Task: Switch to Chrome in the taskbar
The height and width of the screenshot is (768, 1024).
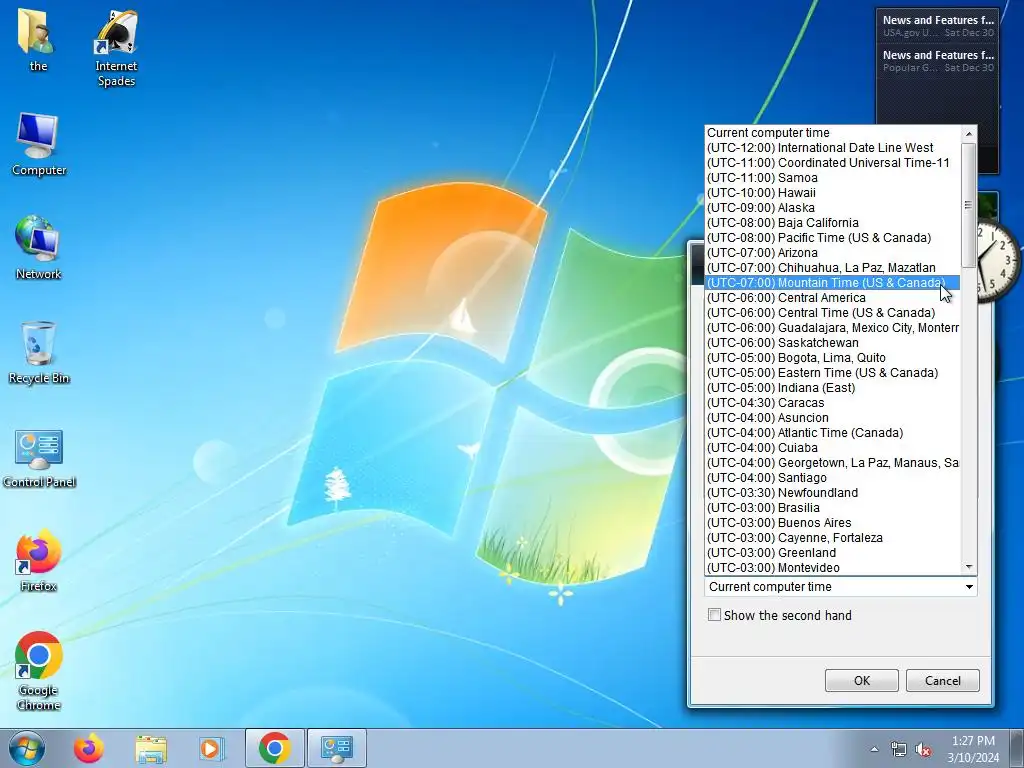Action: (274, 748)
